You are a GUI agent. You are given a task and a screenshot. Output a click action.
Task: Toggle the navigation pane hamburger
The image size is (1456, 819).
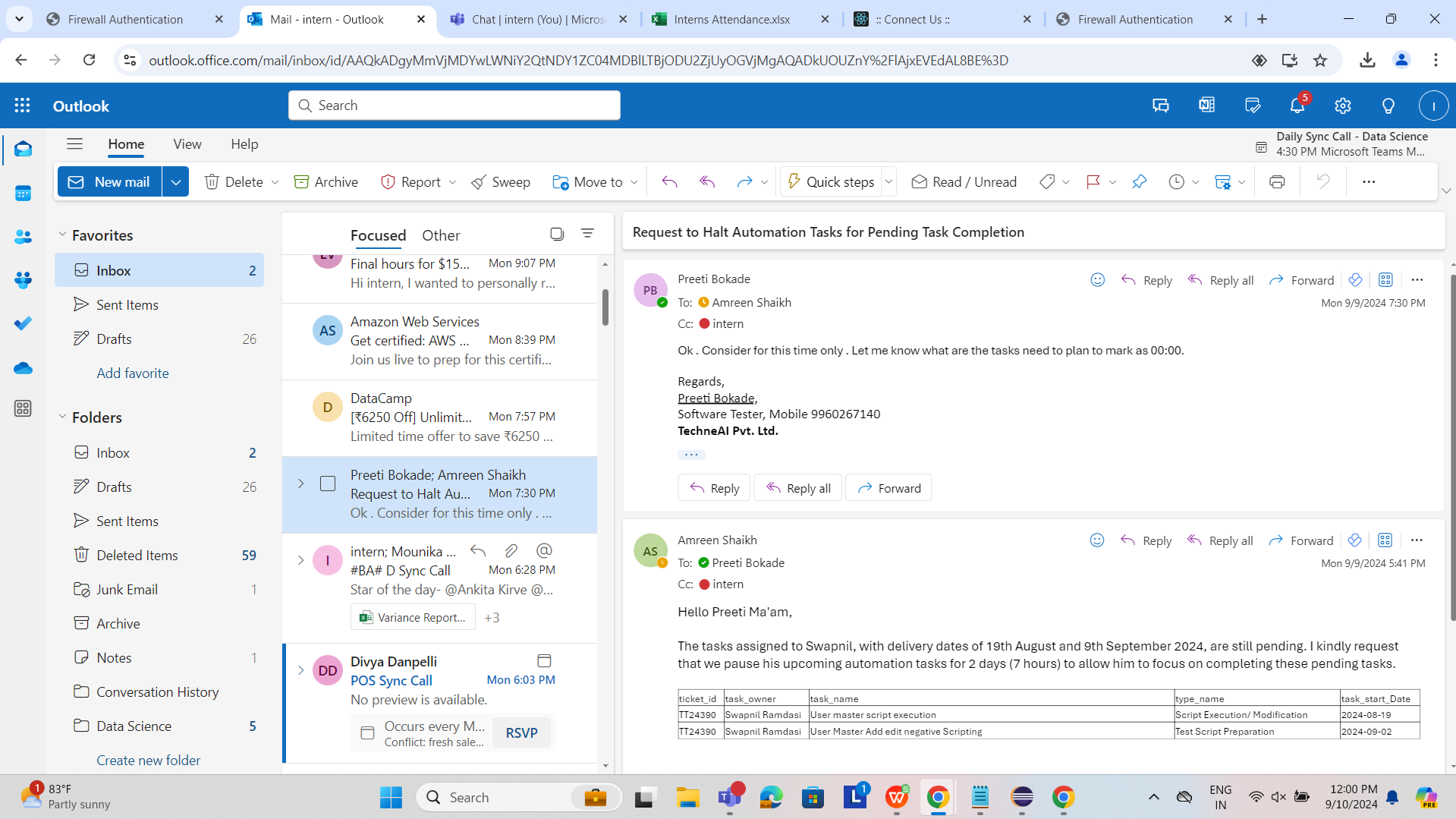[74, 144]
